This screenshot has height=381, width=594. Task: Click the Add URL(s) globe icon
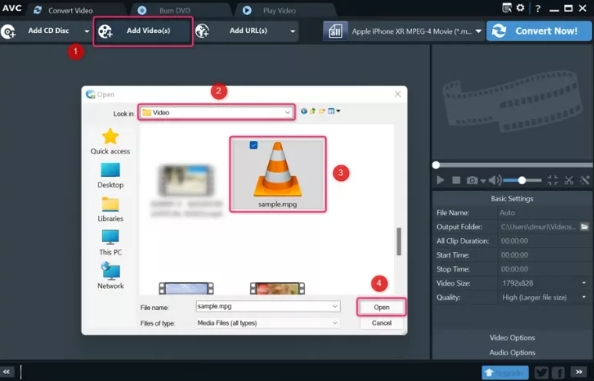point(202,31)
